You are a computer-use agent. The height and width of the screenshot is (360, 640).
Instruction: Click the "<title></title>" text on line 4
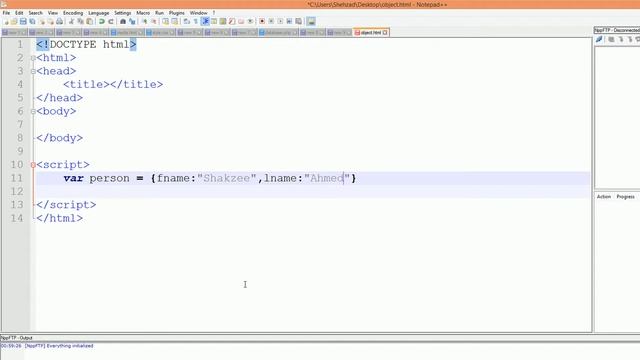pyautogui.click(x=113, y=84)
